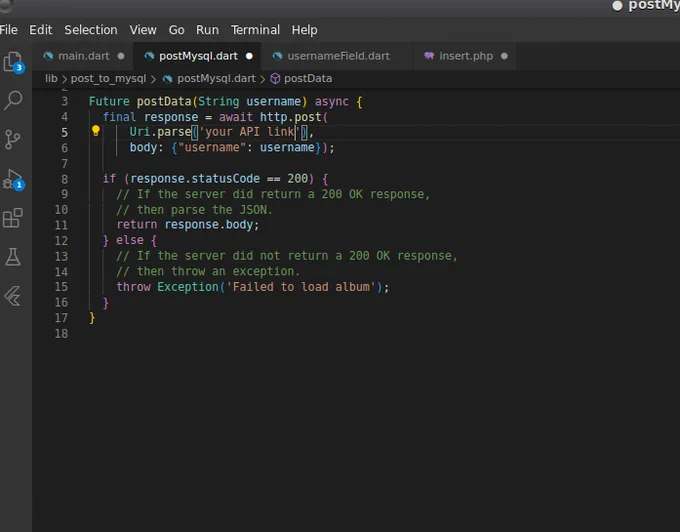680x532 pixels.
Task: Switch to the main.dart tab
Action: pyautogui.click(x=84, y=56)
